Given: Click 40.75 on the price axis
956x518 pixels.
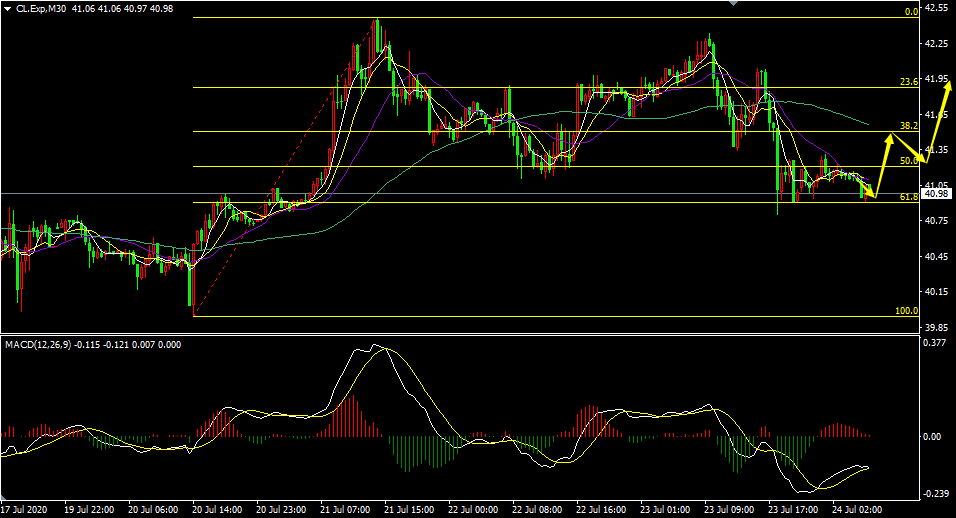Looking at the screenshot, I should coord(937,221).
